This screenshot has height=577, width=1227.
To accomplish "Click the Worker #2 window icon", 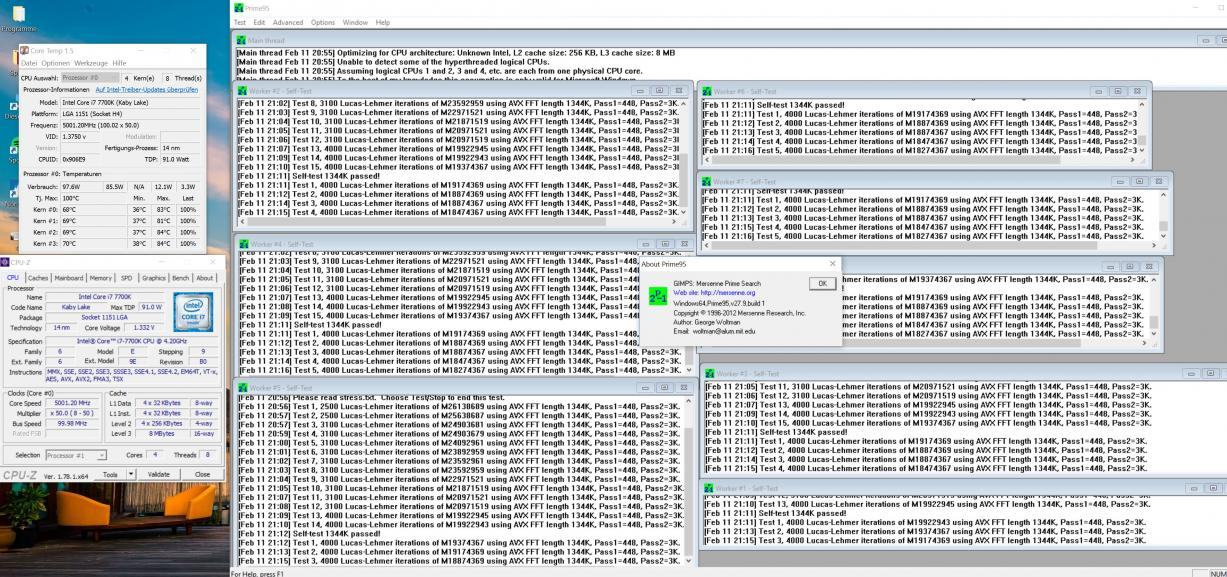I will coord(242,90).
